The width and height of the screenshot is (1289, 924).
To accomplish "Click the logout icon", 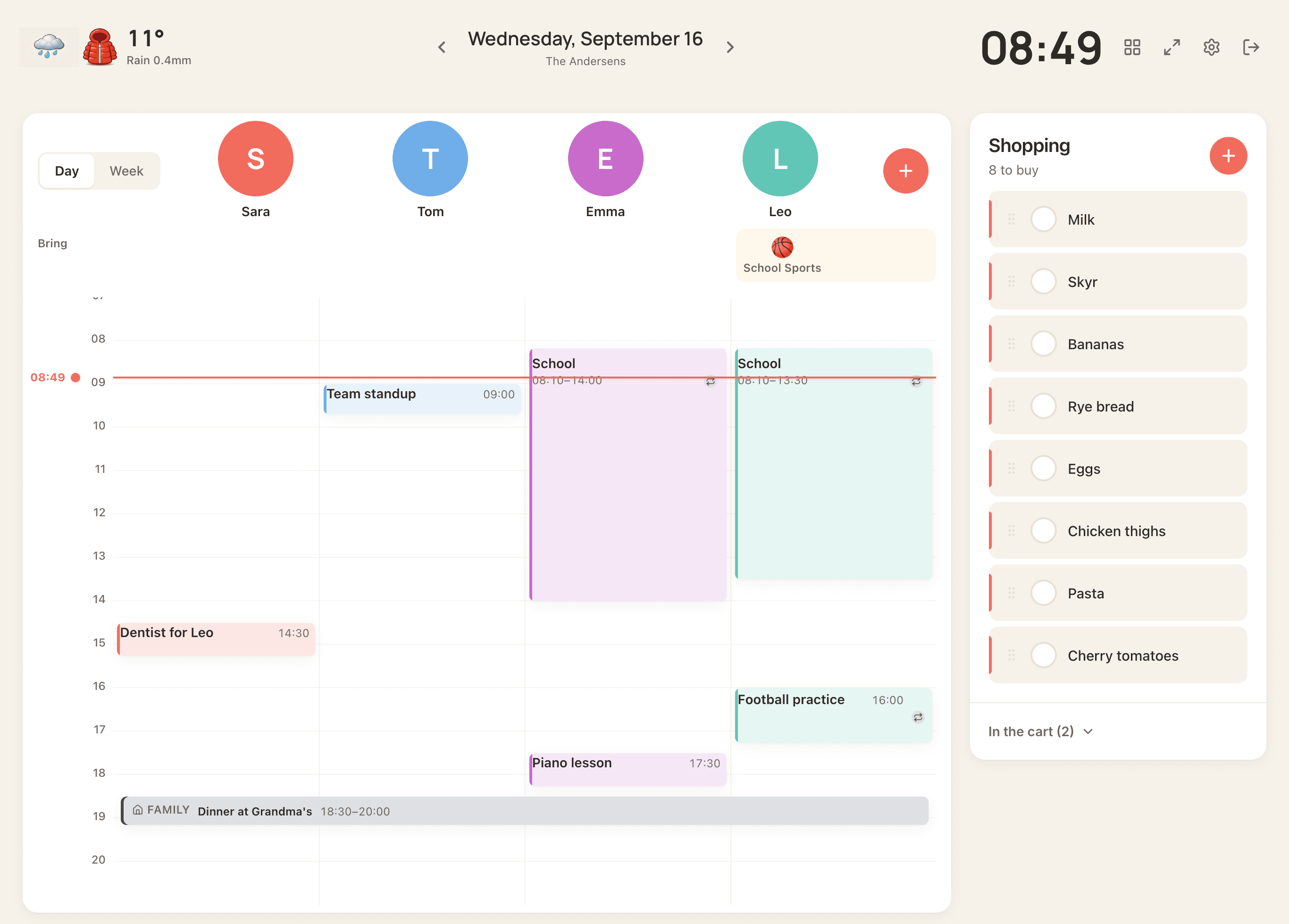I will coord(1251,47).
